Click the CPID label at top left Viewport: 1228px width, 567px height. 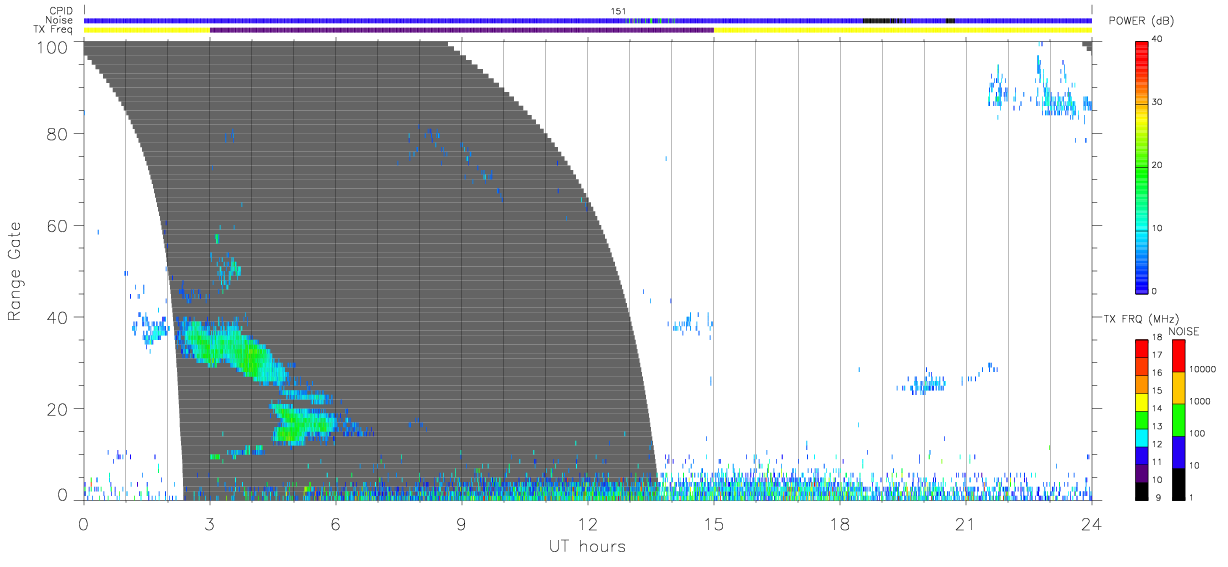click(x=62, y=11)
